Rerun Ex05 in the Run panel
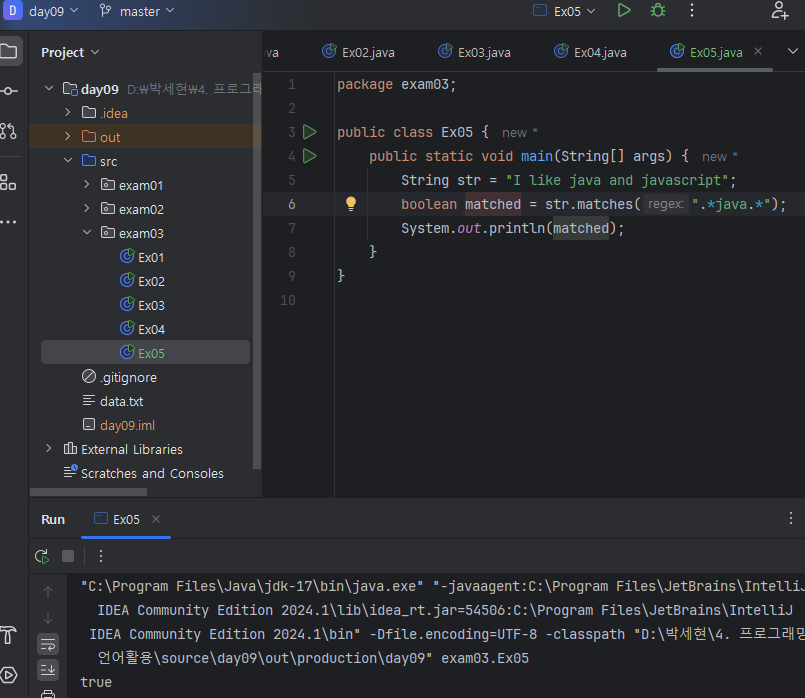Viewport: 805px width, 698px height. point(41,556)
